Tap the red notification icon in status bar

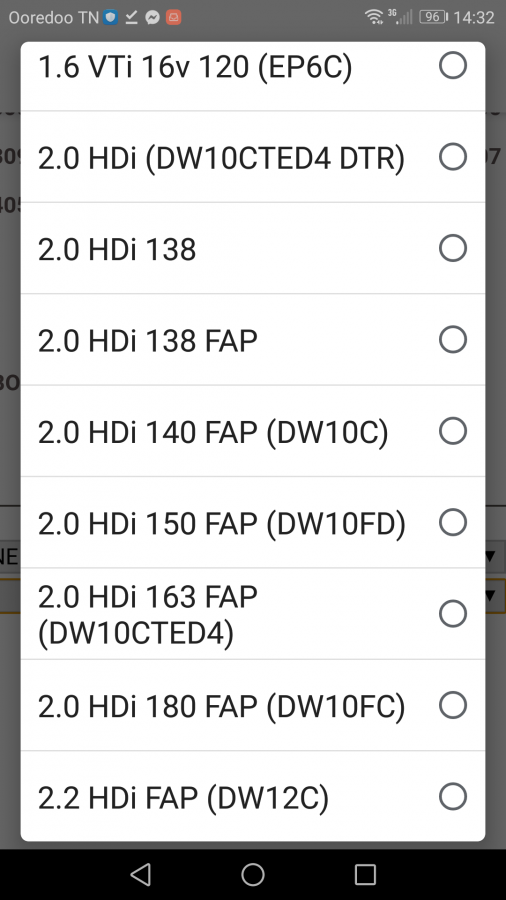173,17
